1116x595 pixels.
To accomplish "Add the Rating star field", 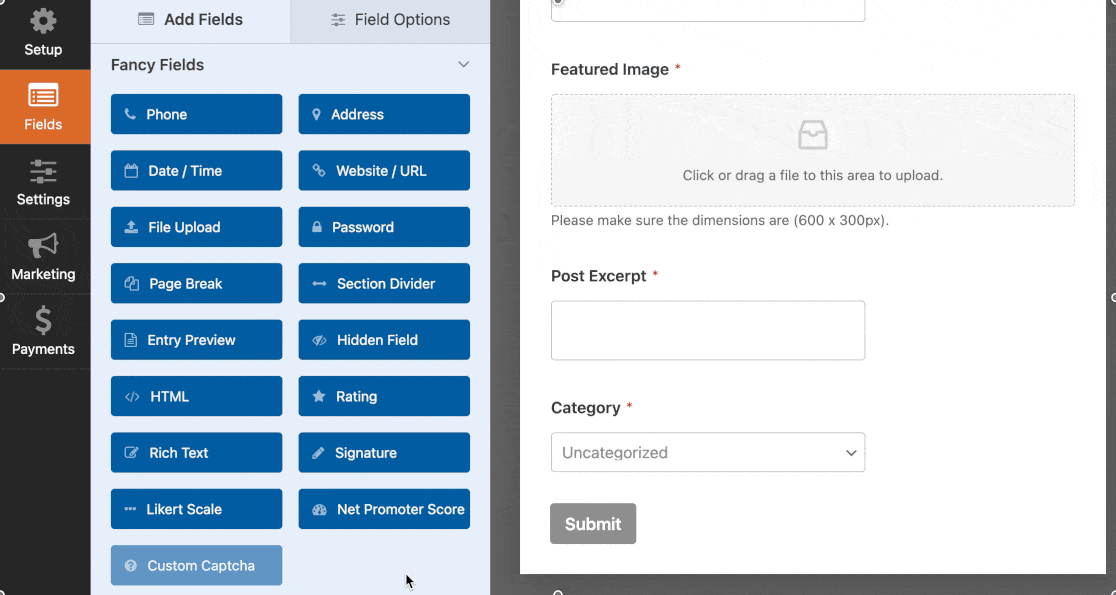I will coord(384,396).
